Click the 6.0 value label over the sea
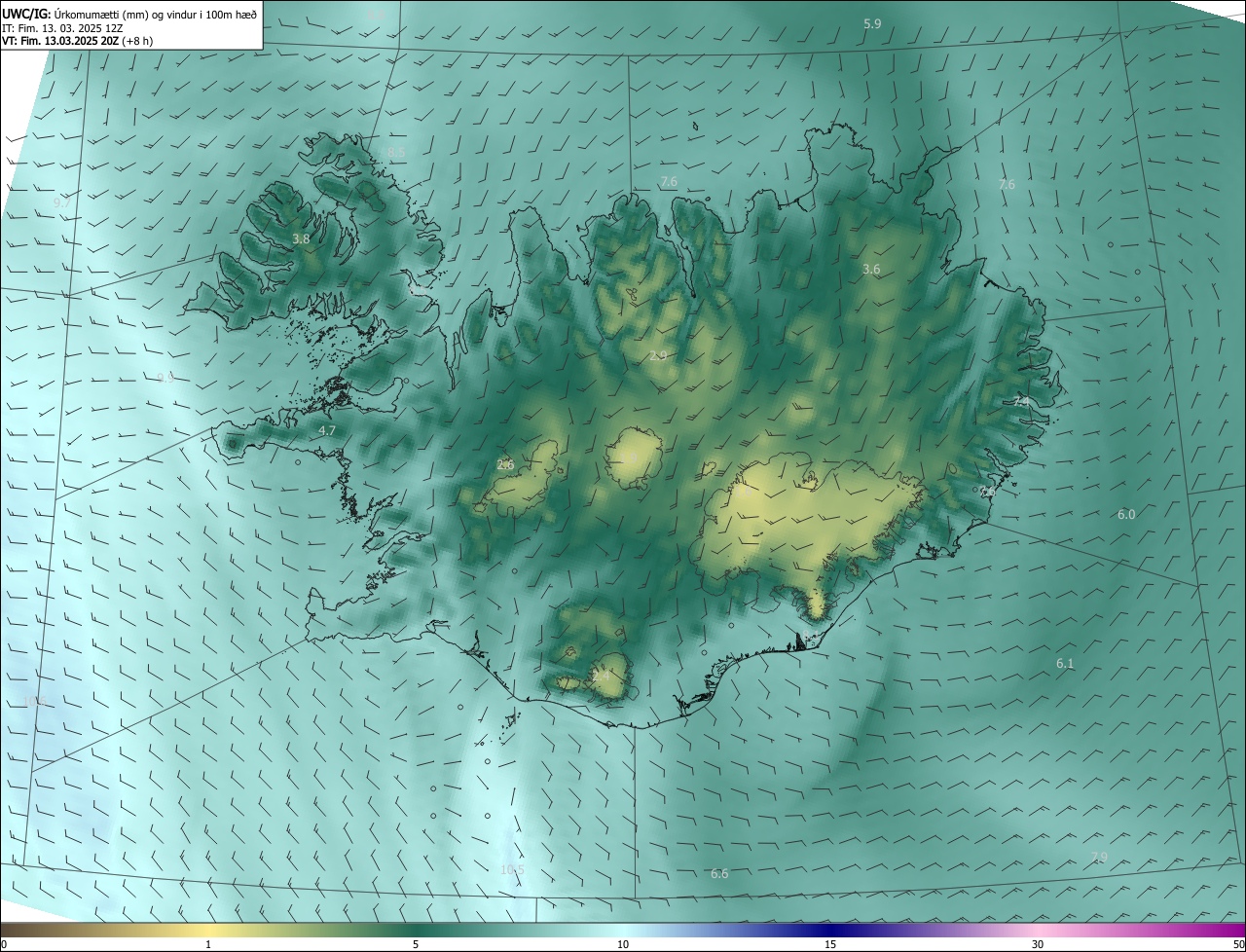Viewport: 1246px width, 952px height. tap(1126, 514)
